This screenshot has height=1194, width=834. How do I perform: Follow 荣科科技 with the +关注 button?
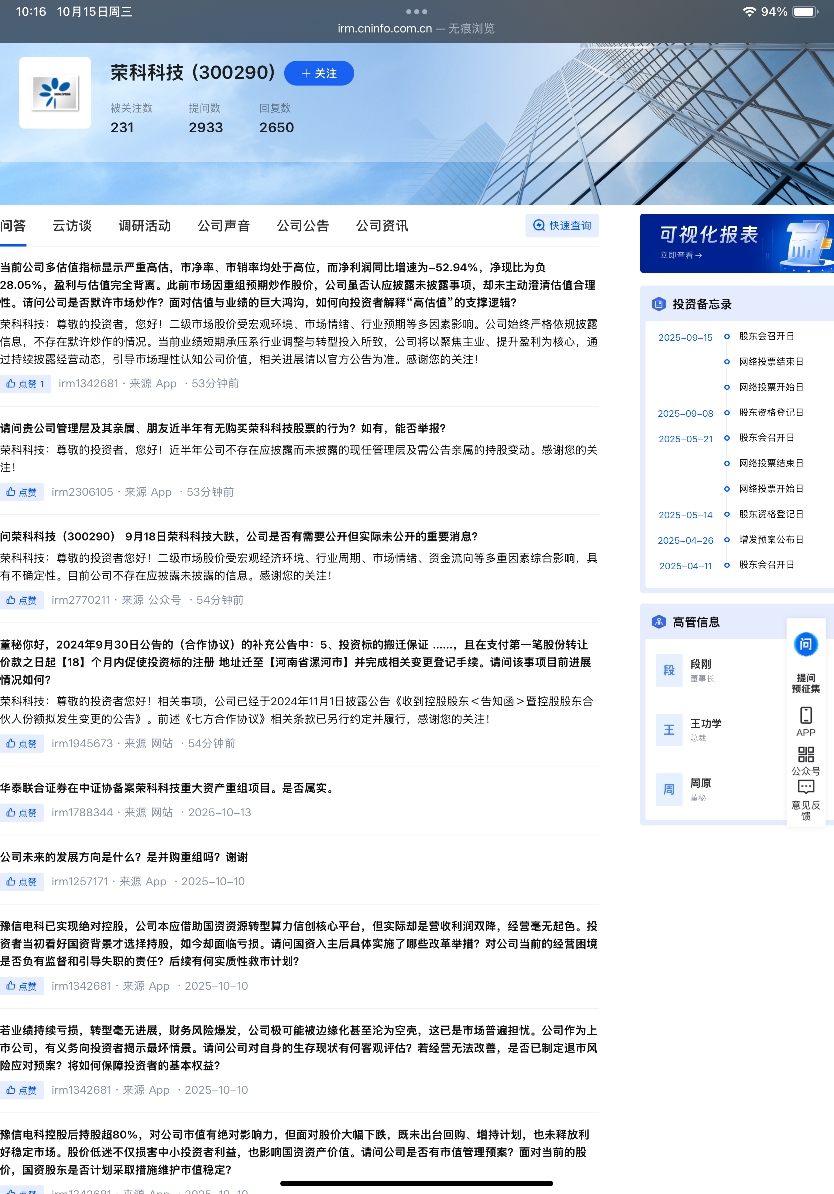[x=318, y=73]
